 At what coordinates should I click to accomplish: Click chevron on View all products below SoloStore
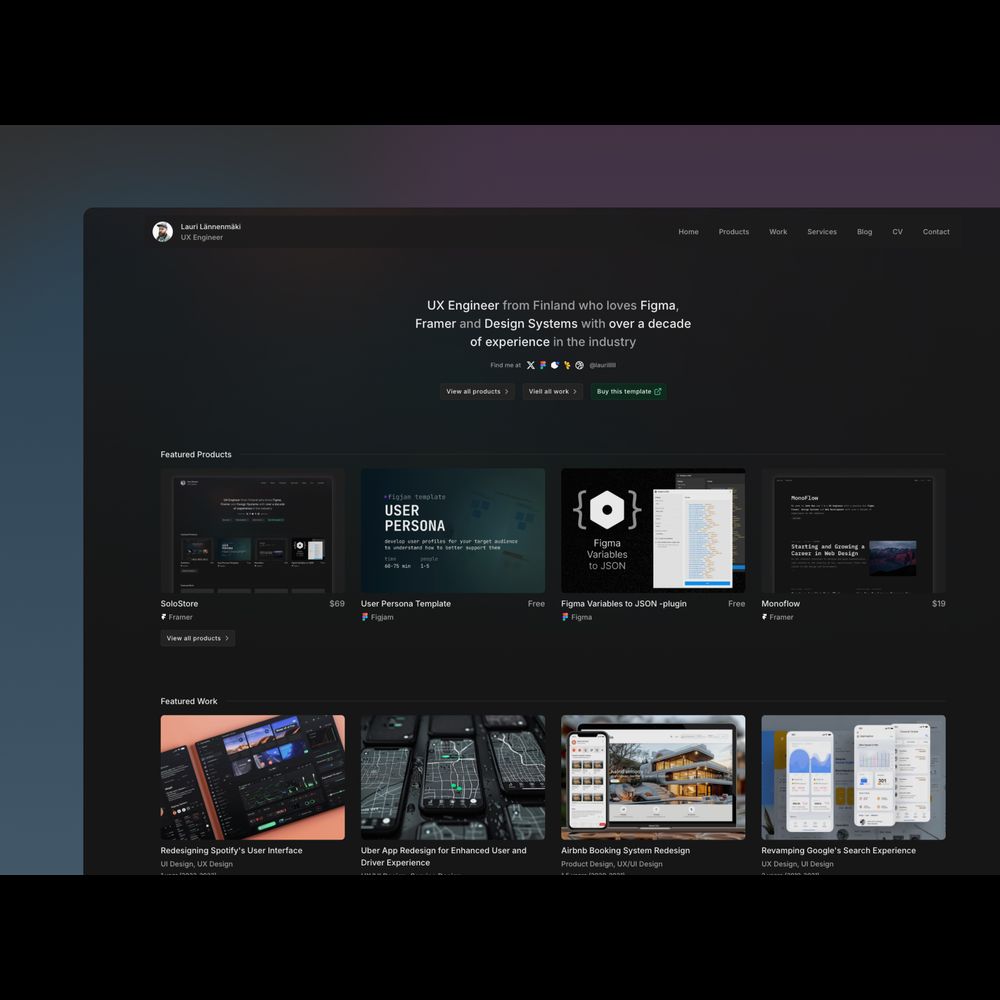[227, 638]
